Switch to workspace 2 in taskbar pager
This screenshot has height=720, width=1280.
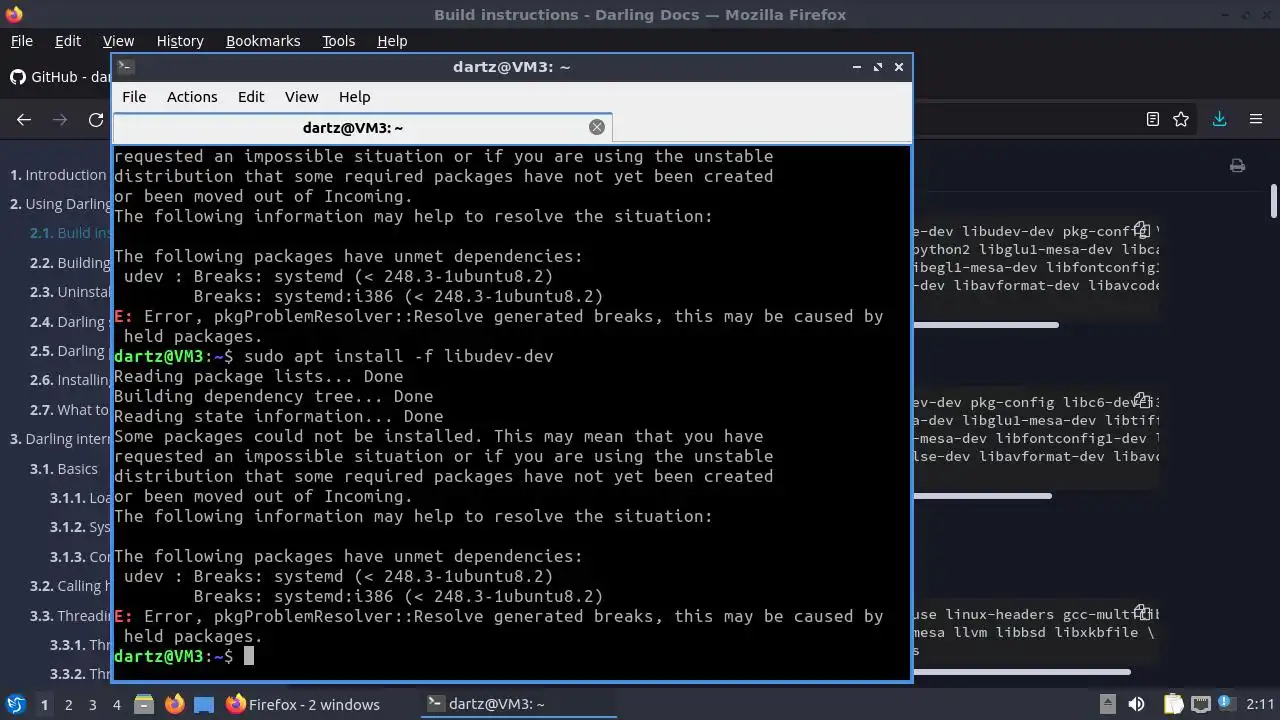68,705
